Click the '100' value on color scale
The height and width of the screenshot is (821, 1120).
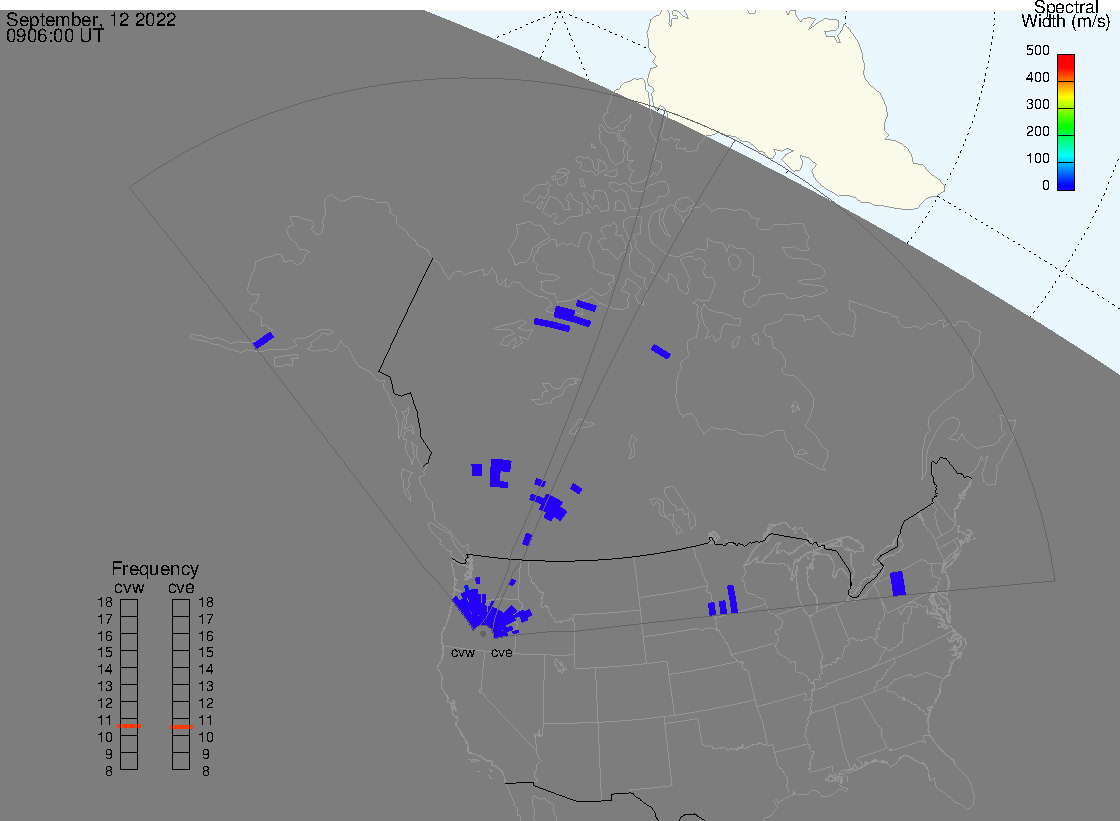tap(1037, 159)
